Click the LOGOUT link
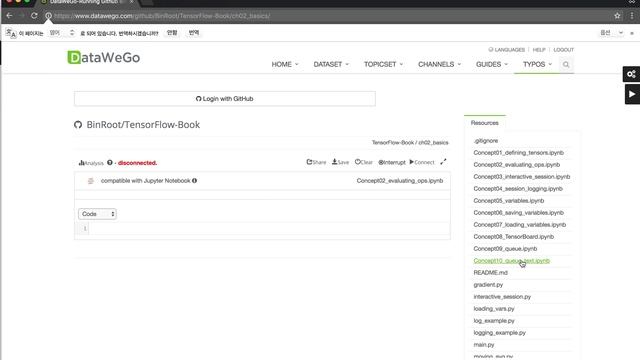The image size is (640, 360). coord(563,50)
